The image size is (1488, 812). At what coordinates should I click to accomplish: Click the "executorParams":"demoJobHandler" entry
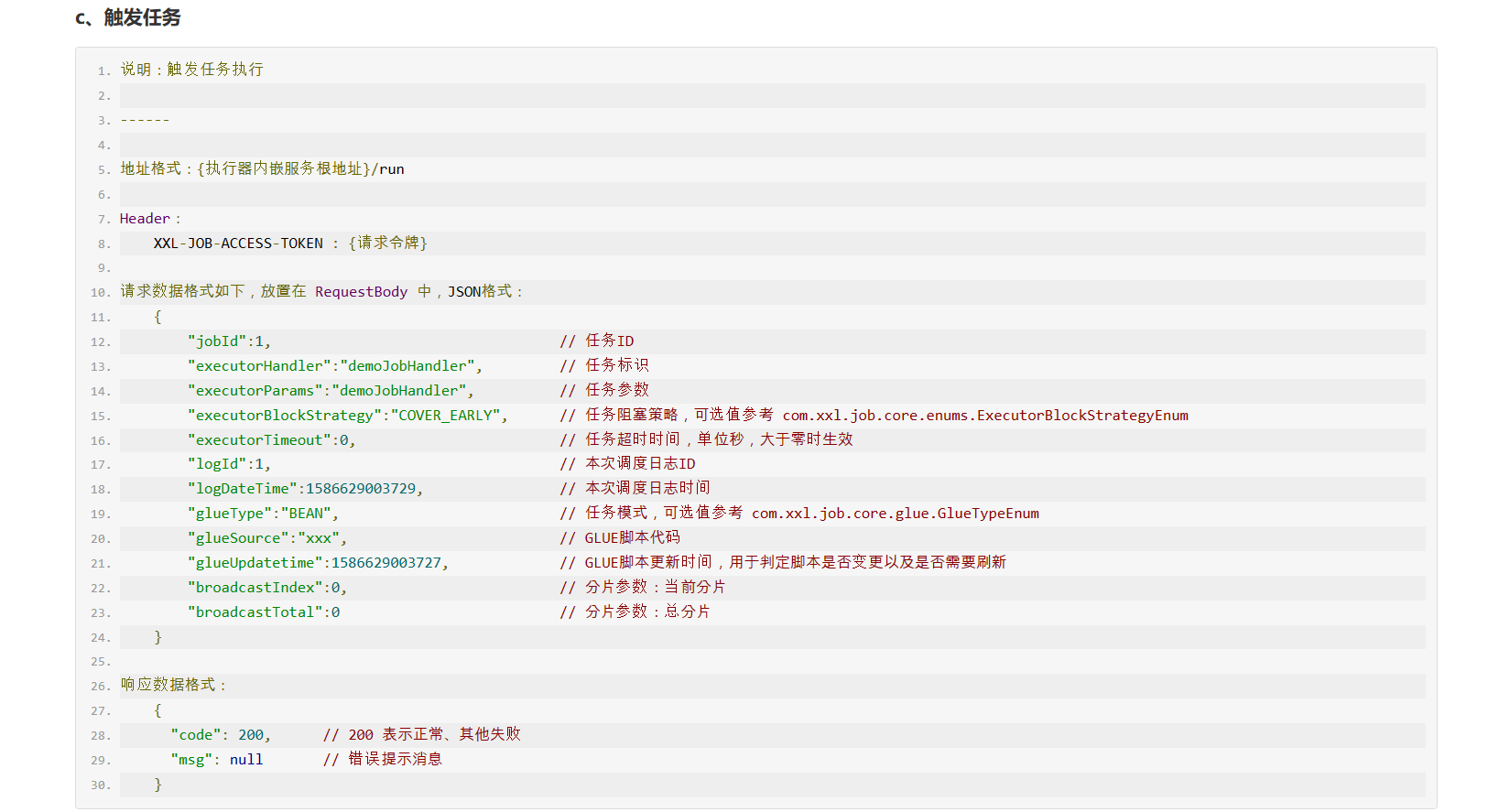[331, 391]
